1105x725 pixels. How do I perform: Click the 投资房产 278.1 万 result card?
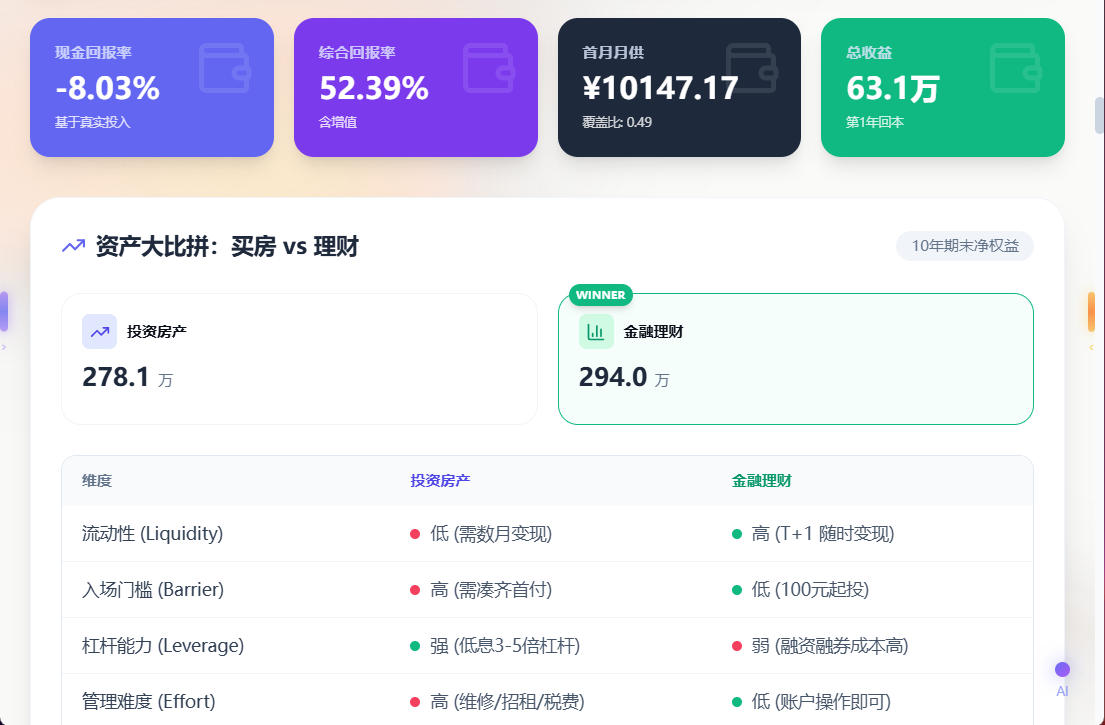[300, 359]
